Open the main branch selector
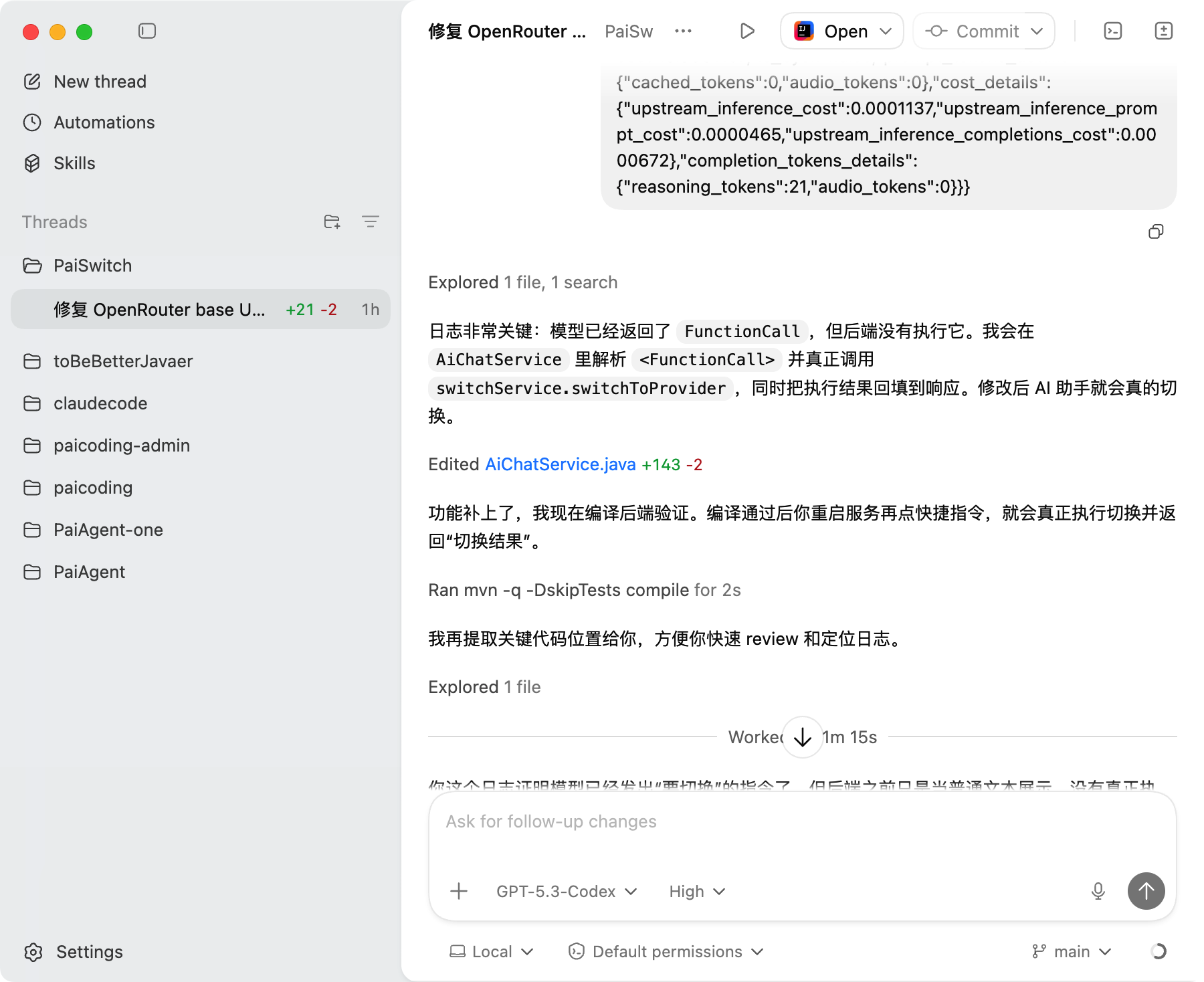Screen dimensions: 1204x982 click(x=1071, y=951)
